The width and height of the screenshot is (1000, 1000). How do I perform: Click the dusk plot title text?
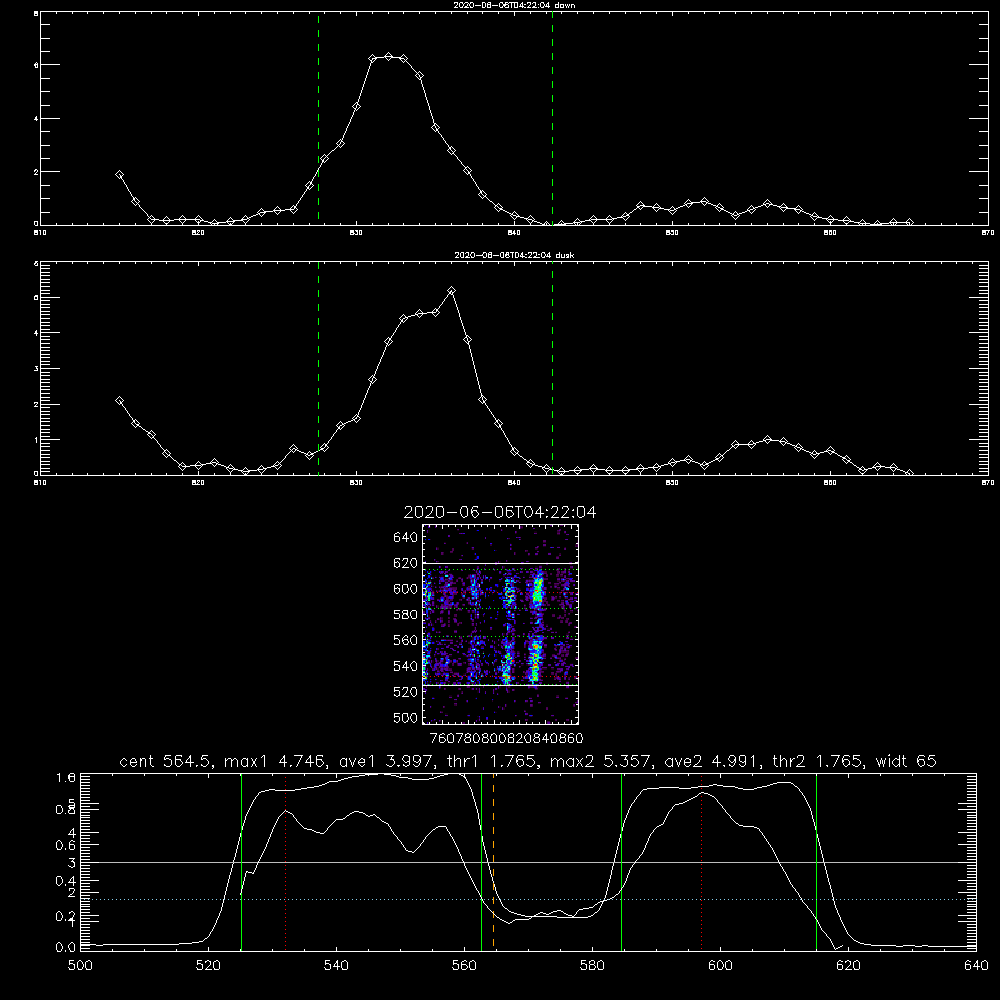pyautogui.click(x=514, y=255)
